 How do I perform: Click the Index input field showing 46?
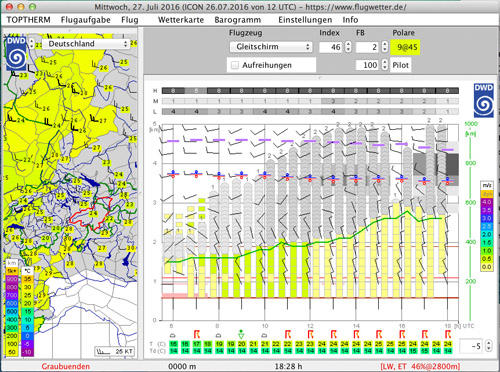332,47
